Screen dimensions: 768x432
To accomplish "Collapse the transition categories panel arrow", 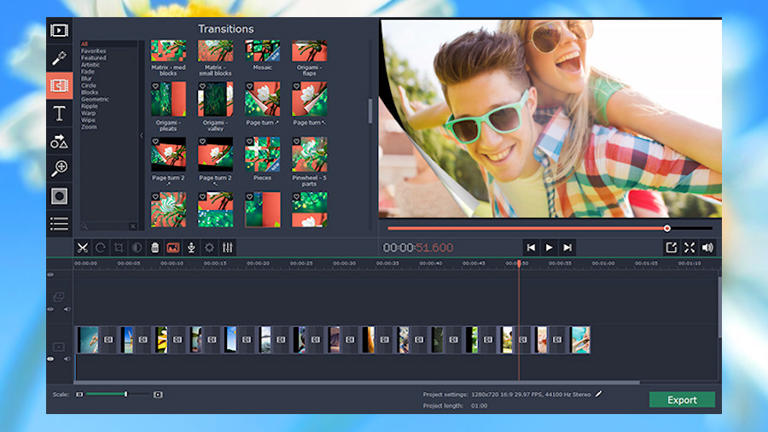I will pyautogui.click(x=142, y=136).
